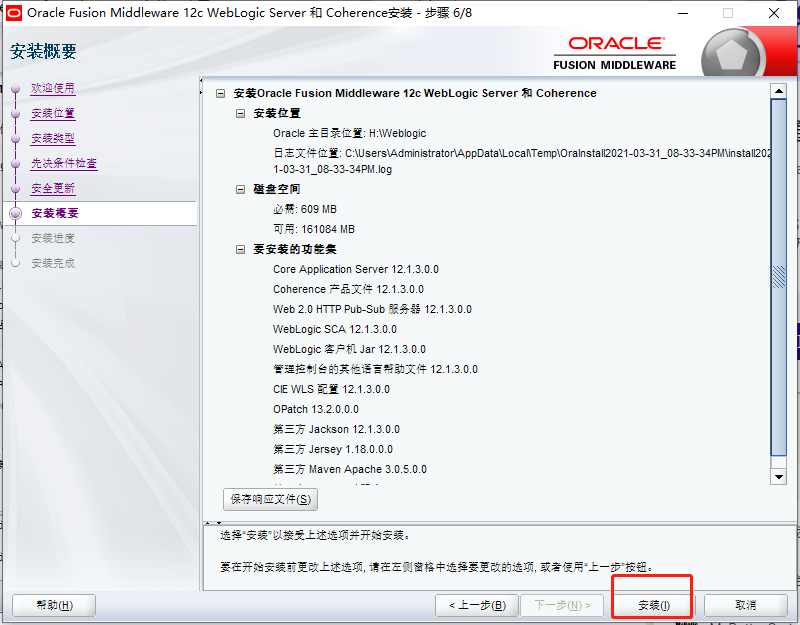Click the 保存响应文件(S) button
Viewport: 800px width, 625px height.
point(270,499)
